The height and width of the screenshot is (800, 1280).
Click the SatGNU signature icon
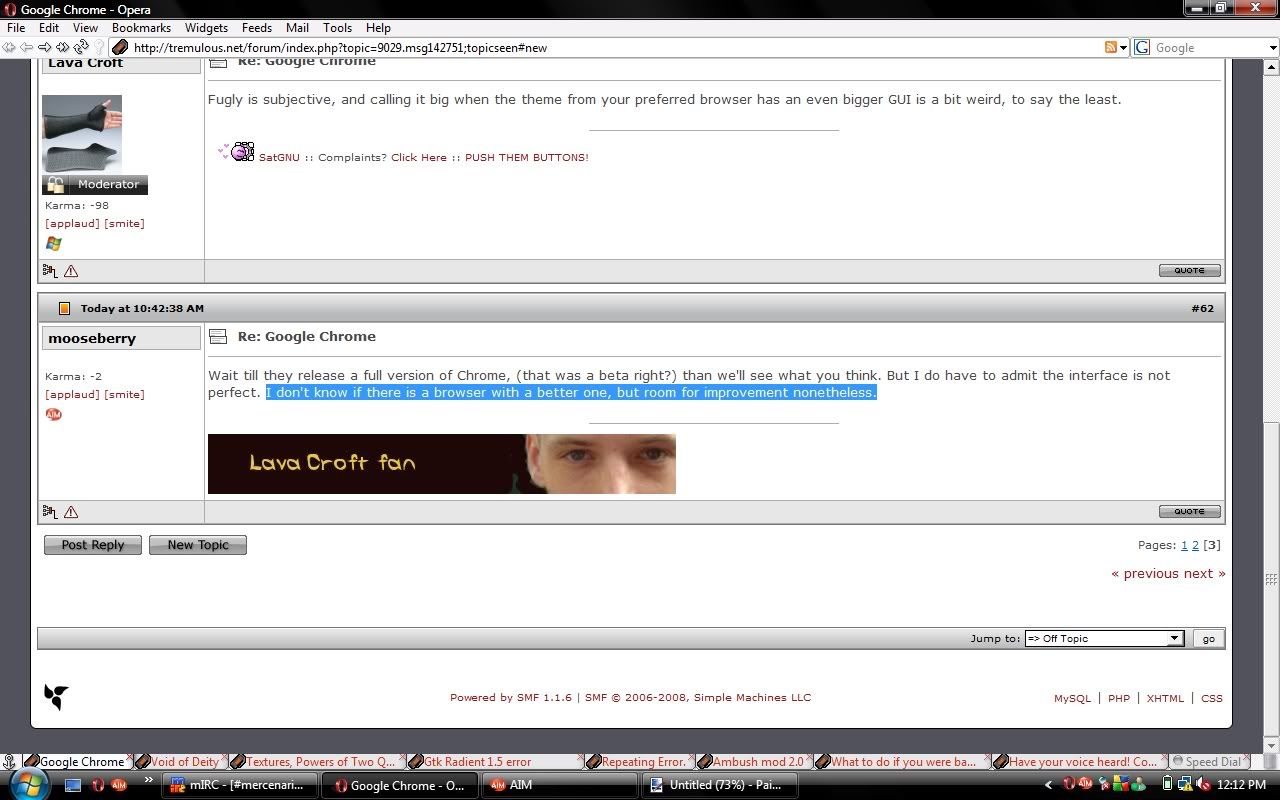[237, 152]
